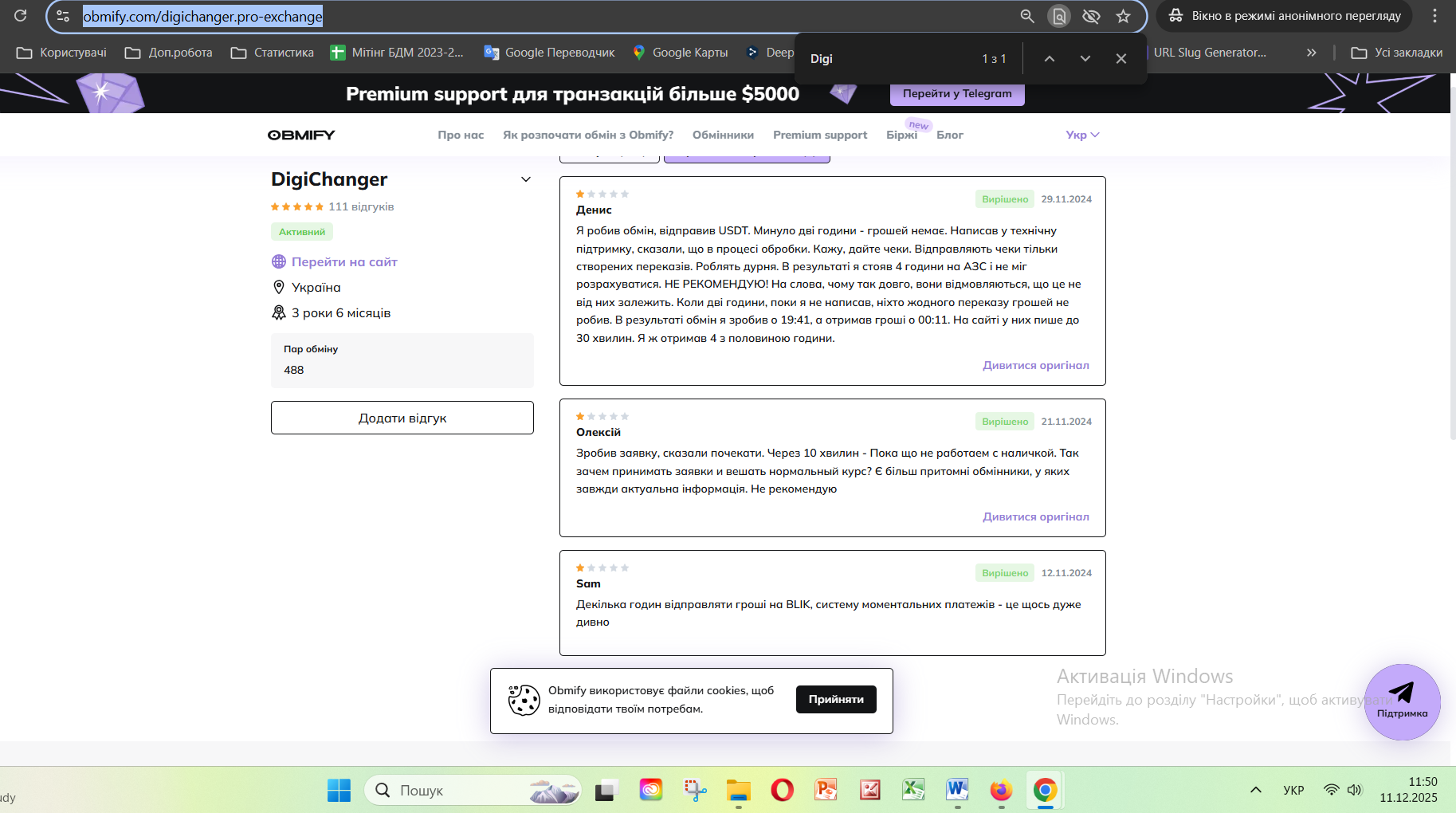The height and width of the screenshot is (813, 1456).
Task: Click Дивитися оригінал on Денис review
Action: (x=1036, y=365)
